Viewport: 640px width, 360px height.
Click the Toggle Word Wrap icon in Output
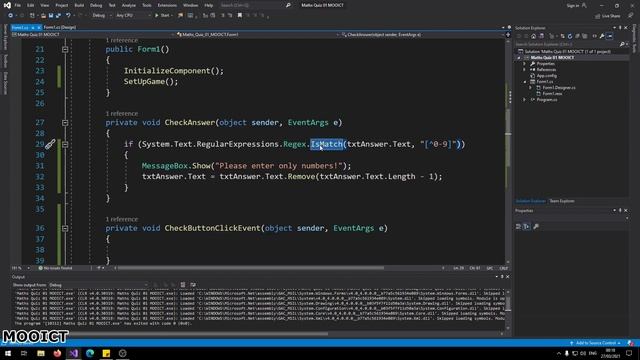click(x=193, y=285)
